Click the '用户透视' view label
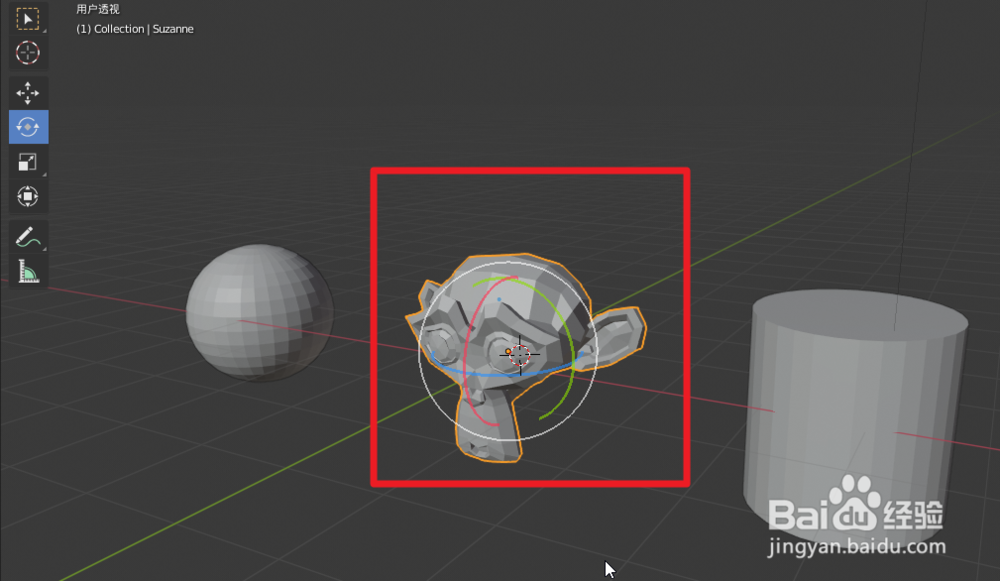Viewport: 1000px width, 581px height. pos(98,9)
